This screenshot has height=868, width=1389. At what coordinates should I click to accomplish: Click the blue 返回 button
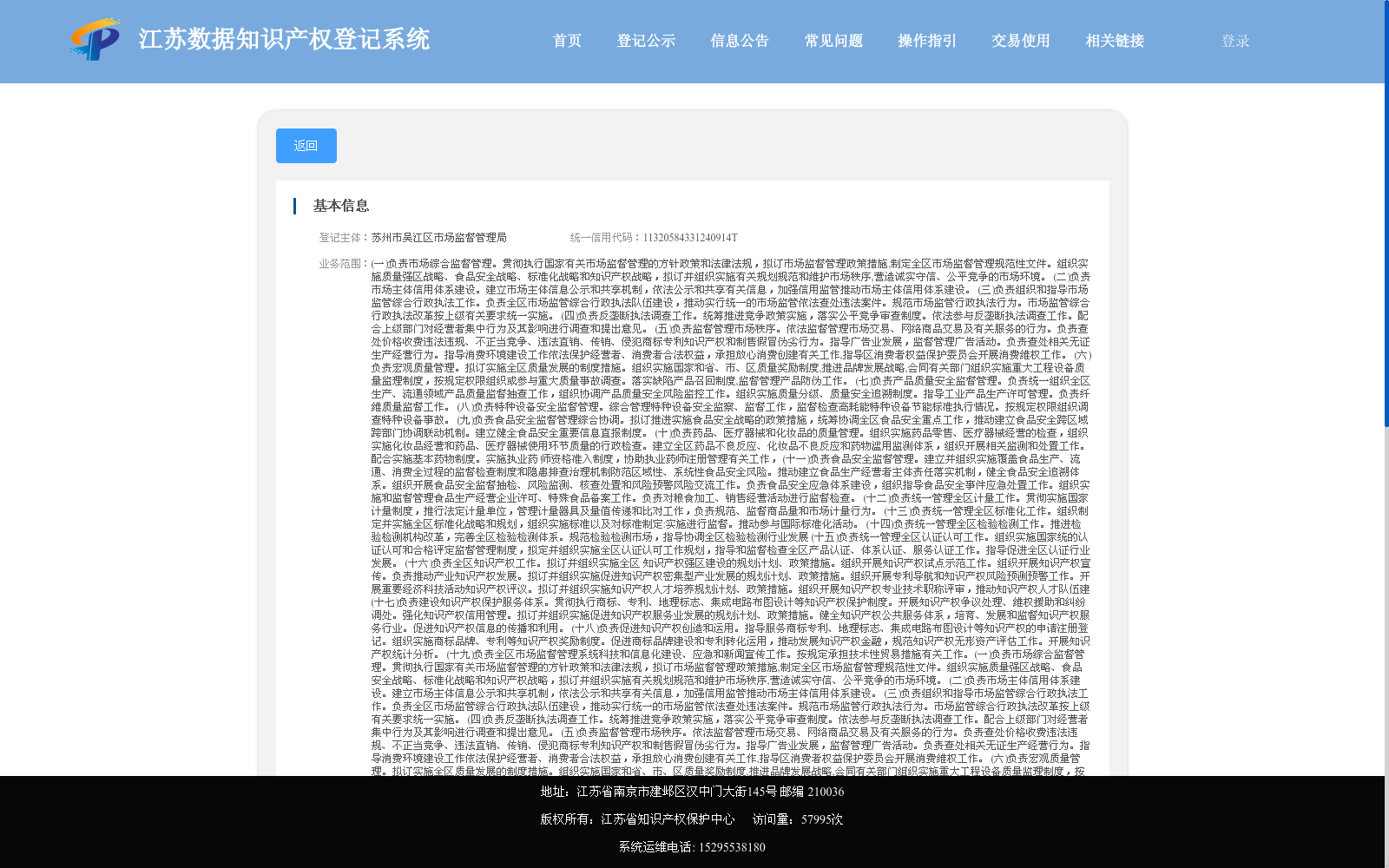click(306, 146)
